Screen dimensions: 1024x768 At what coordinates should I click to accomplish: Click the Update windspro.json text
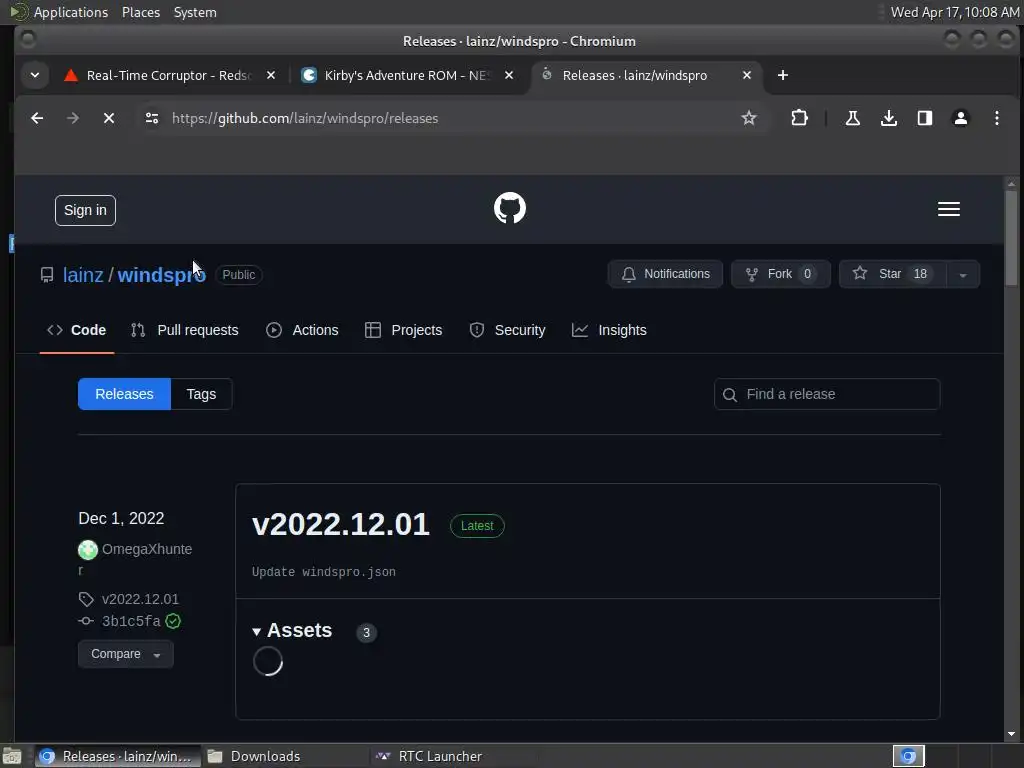[x=323, y=572]
